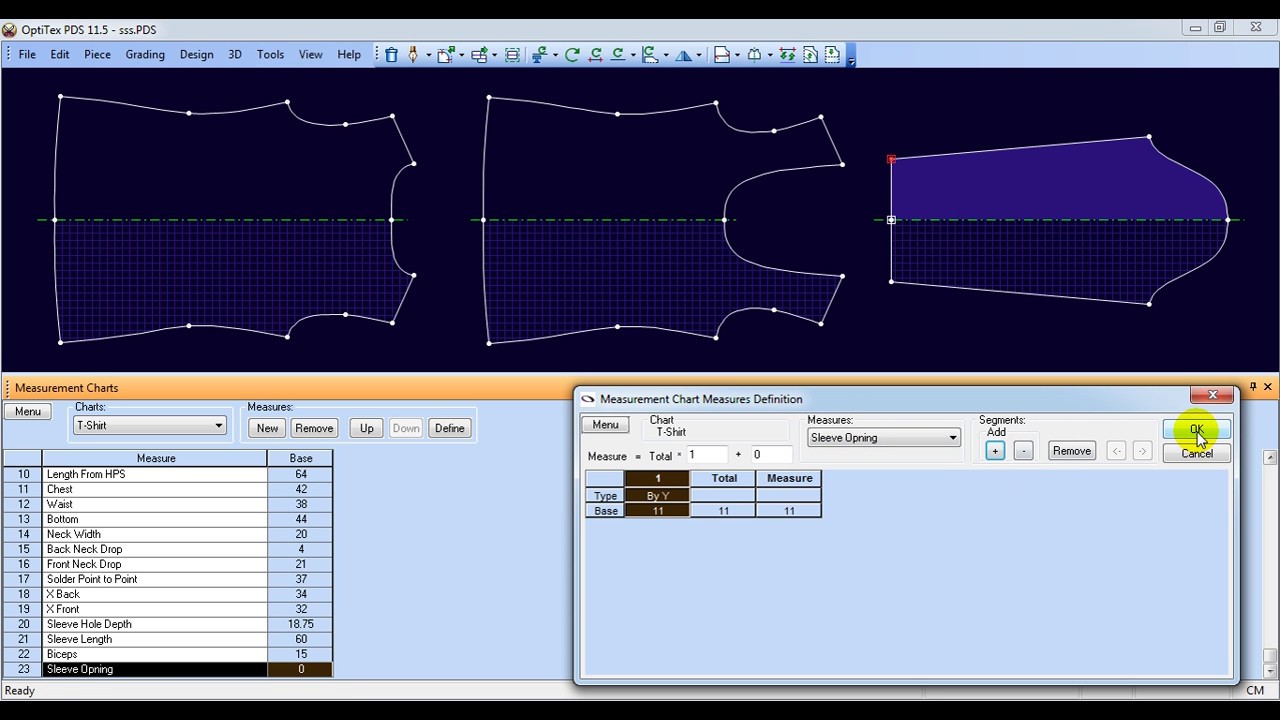
Task: Click the rotate-on-stand icon in the toolbar
Action: [x=539, y=55]
